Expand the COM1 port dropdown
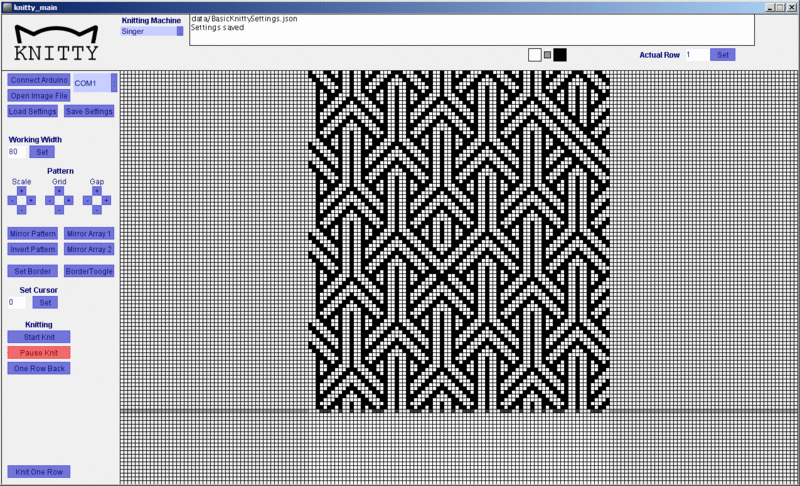Viewport: 800px width, 486px height. click(95, 82)
